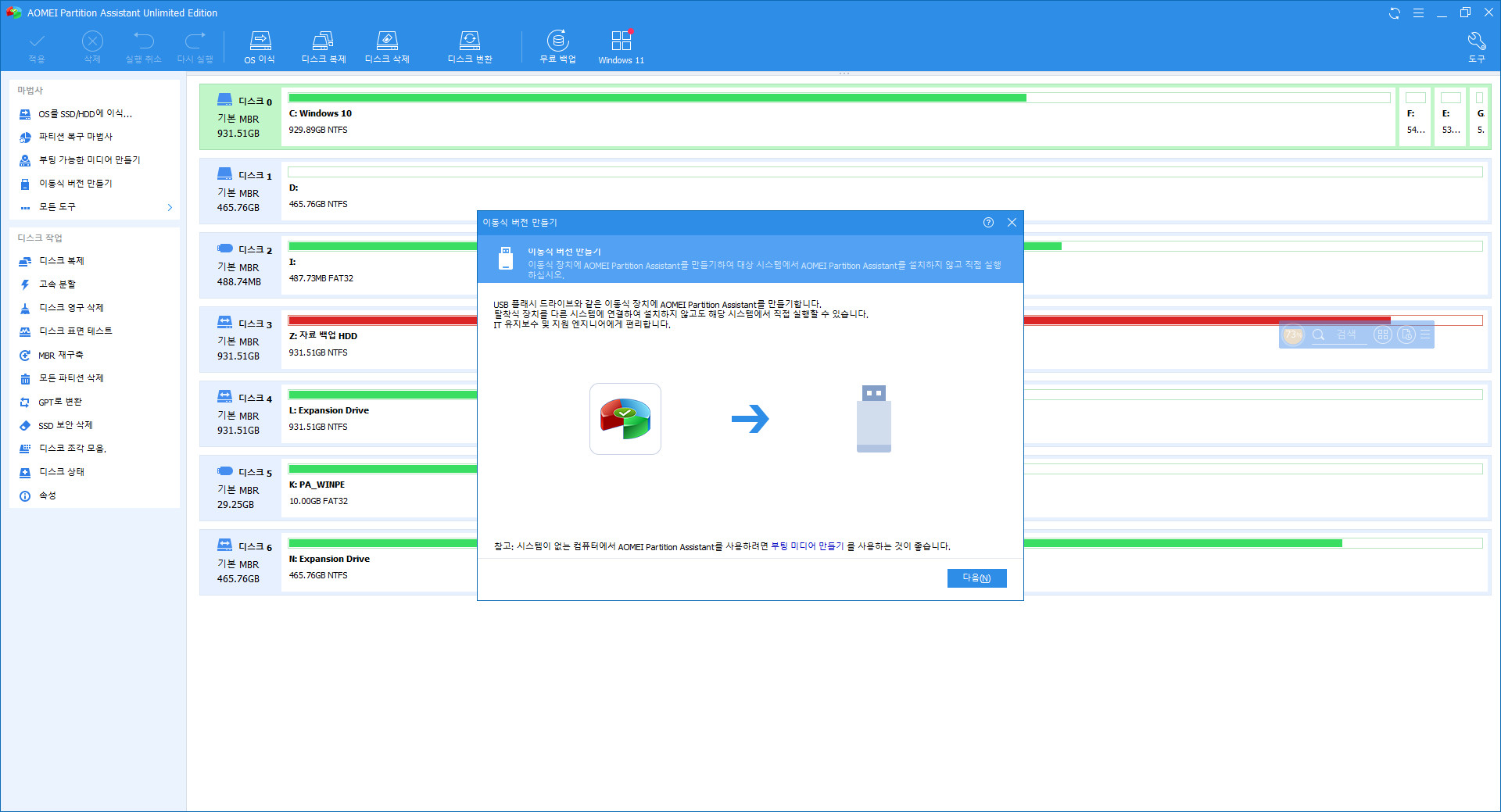The width and height of the screenshot is (1501, 812).
Task: Open the 디스크 복제 toolbar tool
Action: [324, 47]
